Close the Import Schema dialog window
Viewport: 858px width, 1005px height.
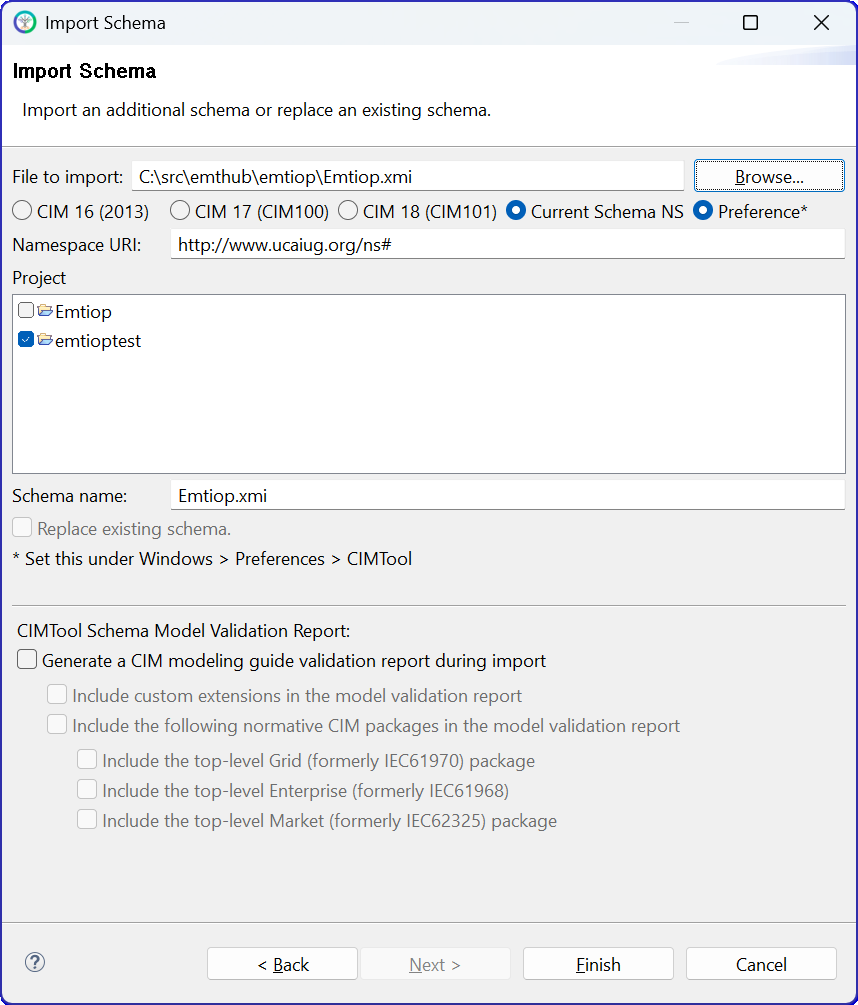(821, 22)
